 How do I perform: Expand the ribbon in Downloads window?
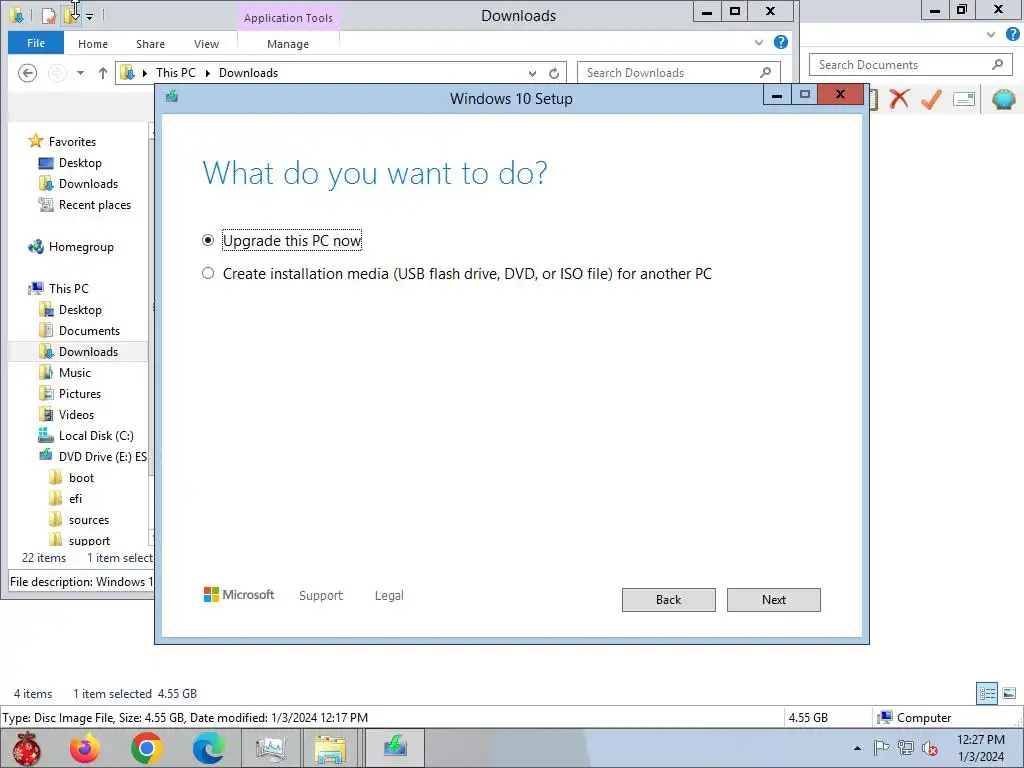coord(758,42)
